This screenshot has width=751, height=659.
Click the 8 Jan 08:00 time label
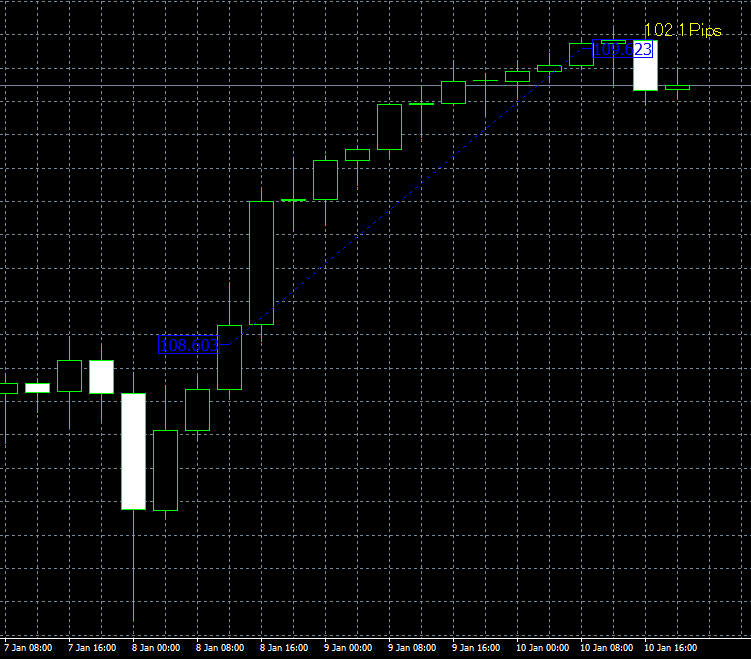tap(220, 648)
